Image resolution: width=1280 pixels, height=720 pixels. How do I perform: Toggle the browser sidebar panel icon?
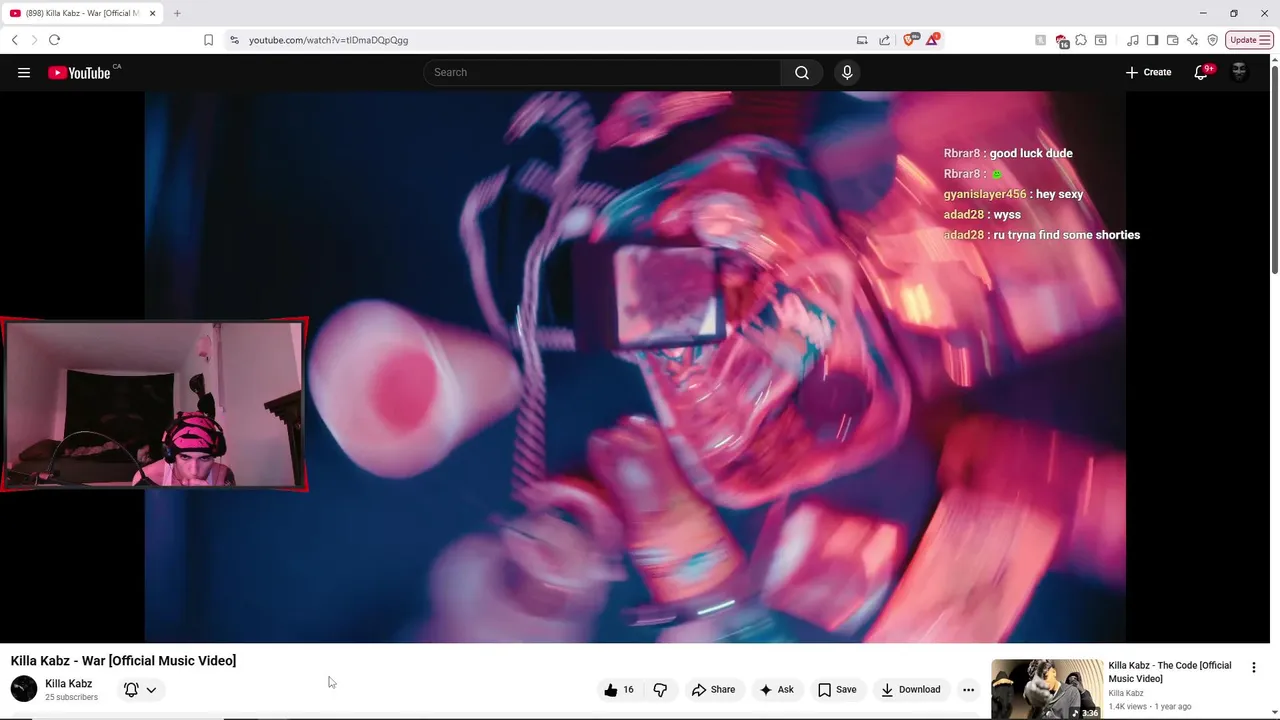coord(1152,40)
